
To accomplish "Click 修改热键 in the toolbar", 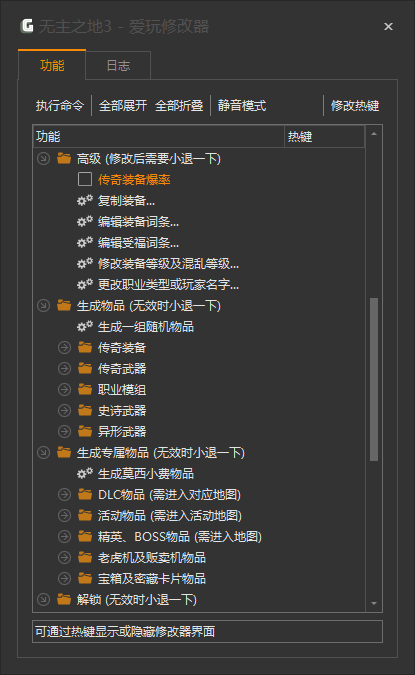I will pos(355,105).
